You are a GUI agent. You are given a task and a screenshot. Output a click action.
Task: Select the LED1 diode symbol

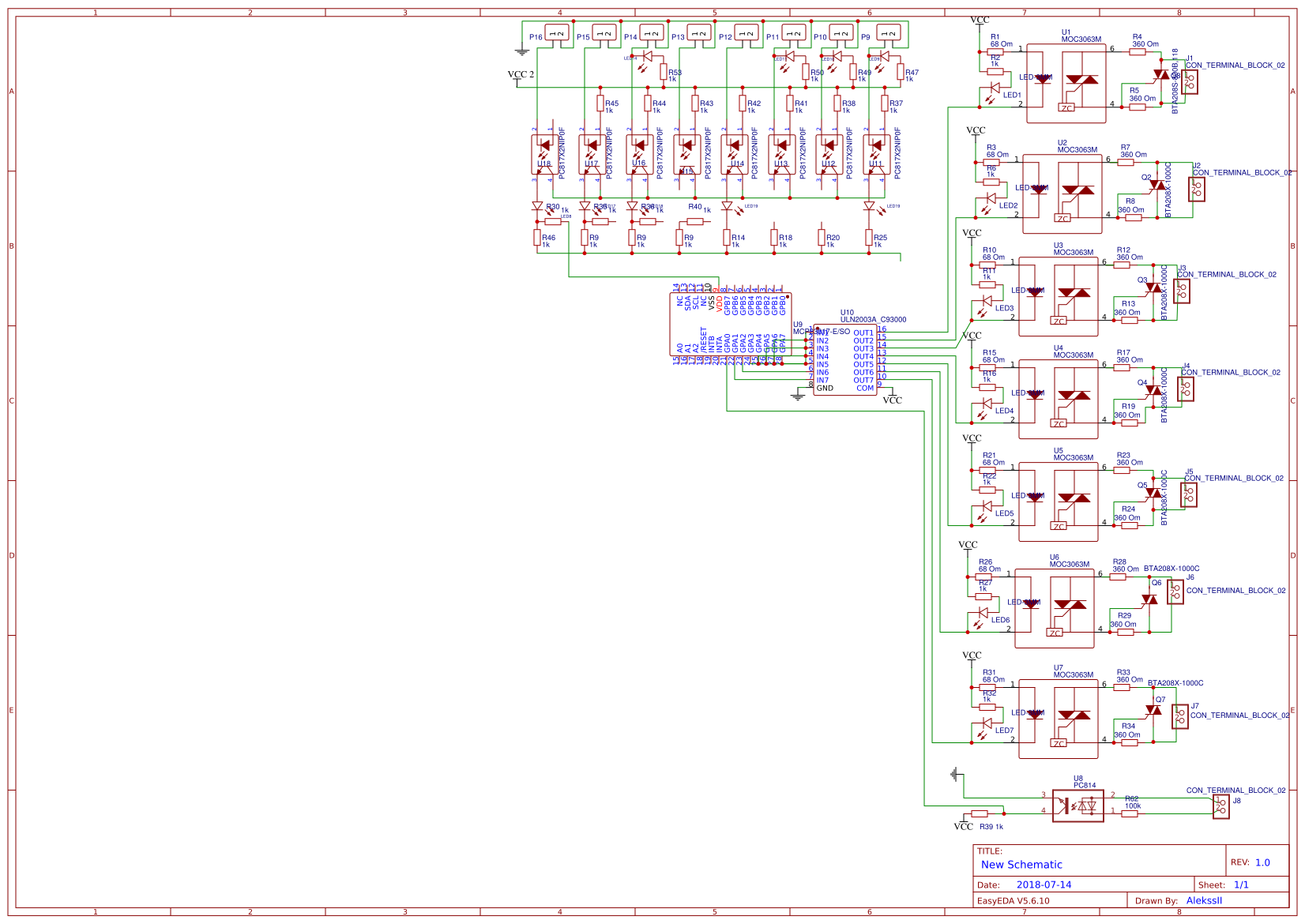point(995,88)
